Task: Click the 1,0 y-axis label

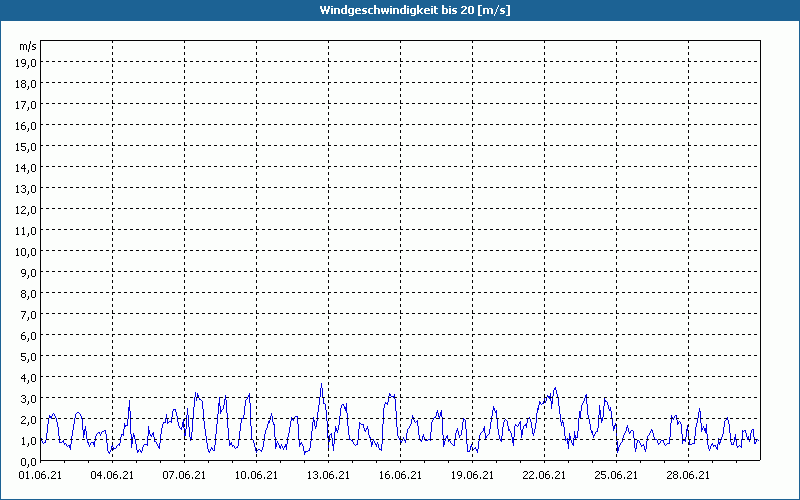Action: pos(30,441)
